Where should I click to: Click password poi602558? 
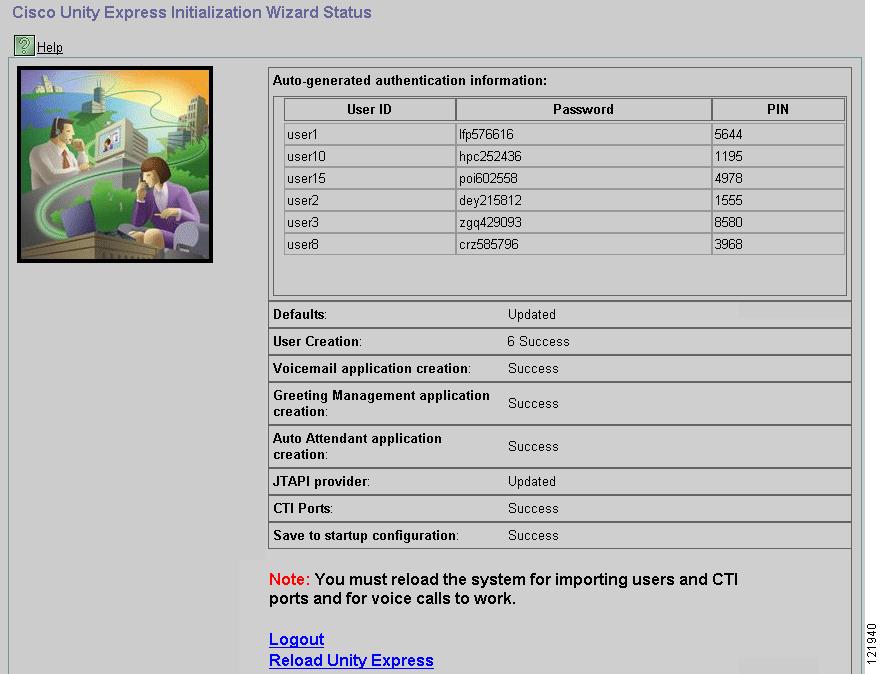tap(583, 178)
